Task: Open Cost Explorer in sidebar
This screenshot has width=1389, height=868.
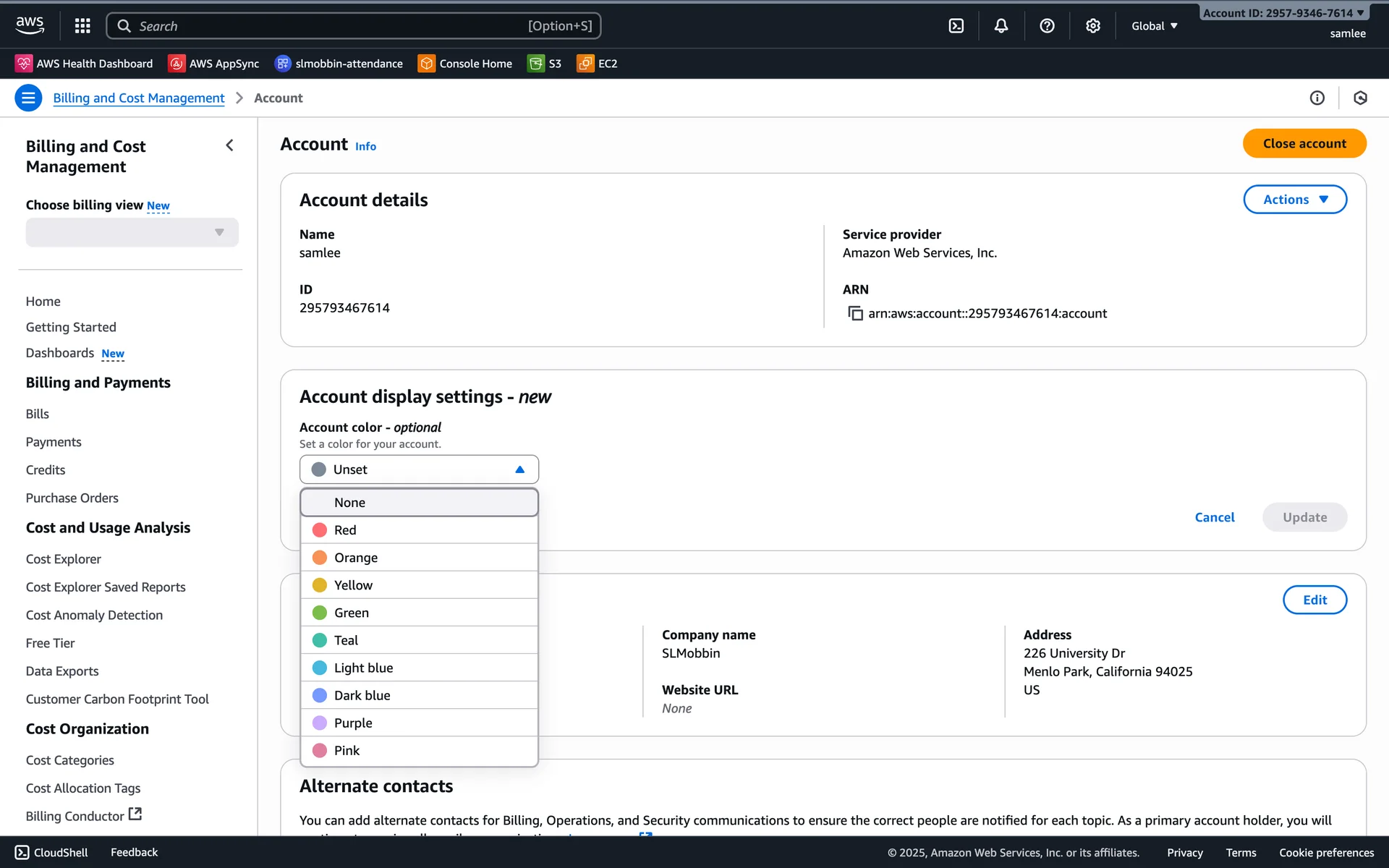Action: (64, 559)
